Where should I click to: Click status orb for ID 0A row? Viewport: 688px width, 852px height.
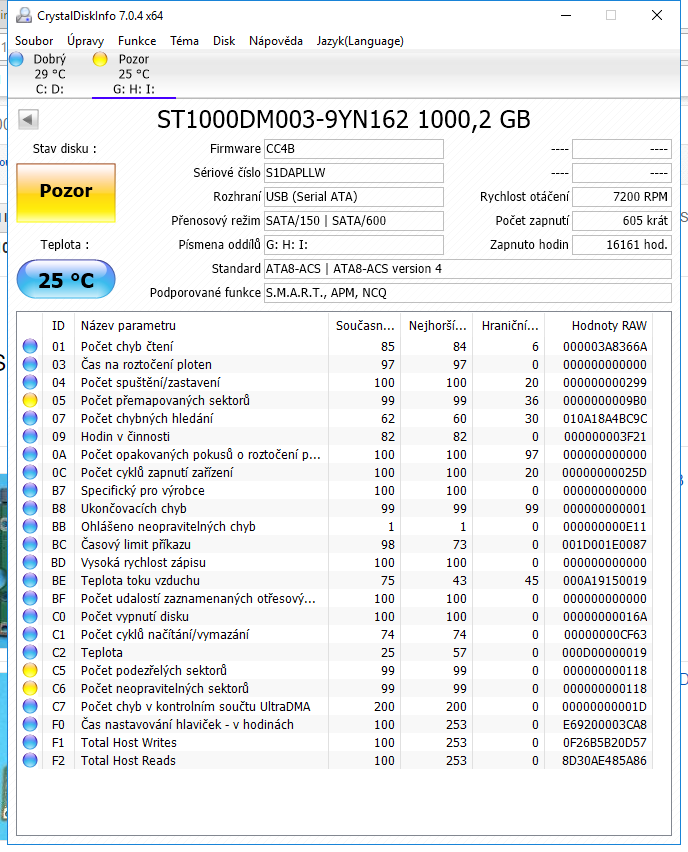point(30,454)
